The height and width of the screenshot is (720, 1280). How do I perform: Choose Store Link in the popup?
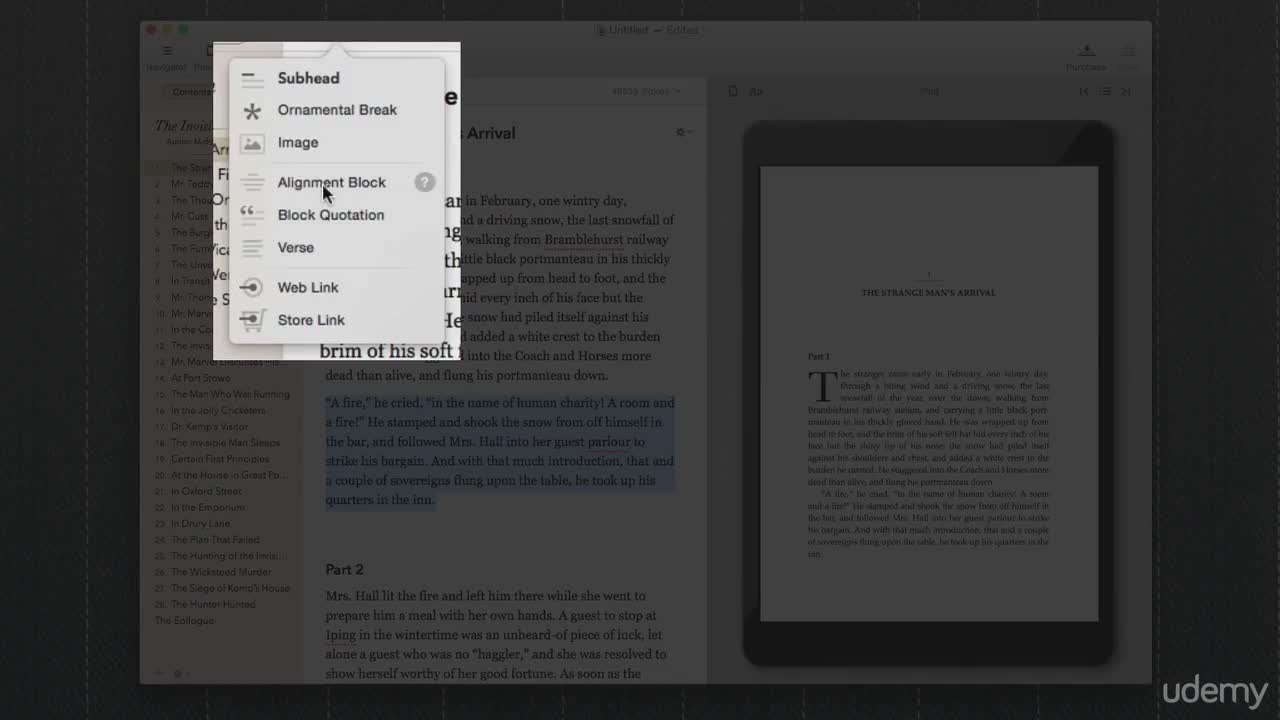[311, 320]
